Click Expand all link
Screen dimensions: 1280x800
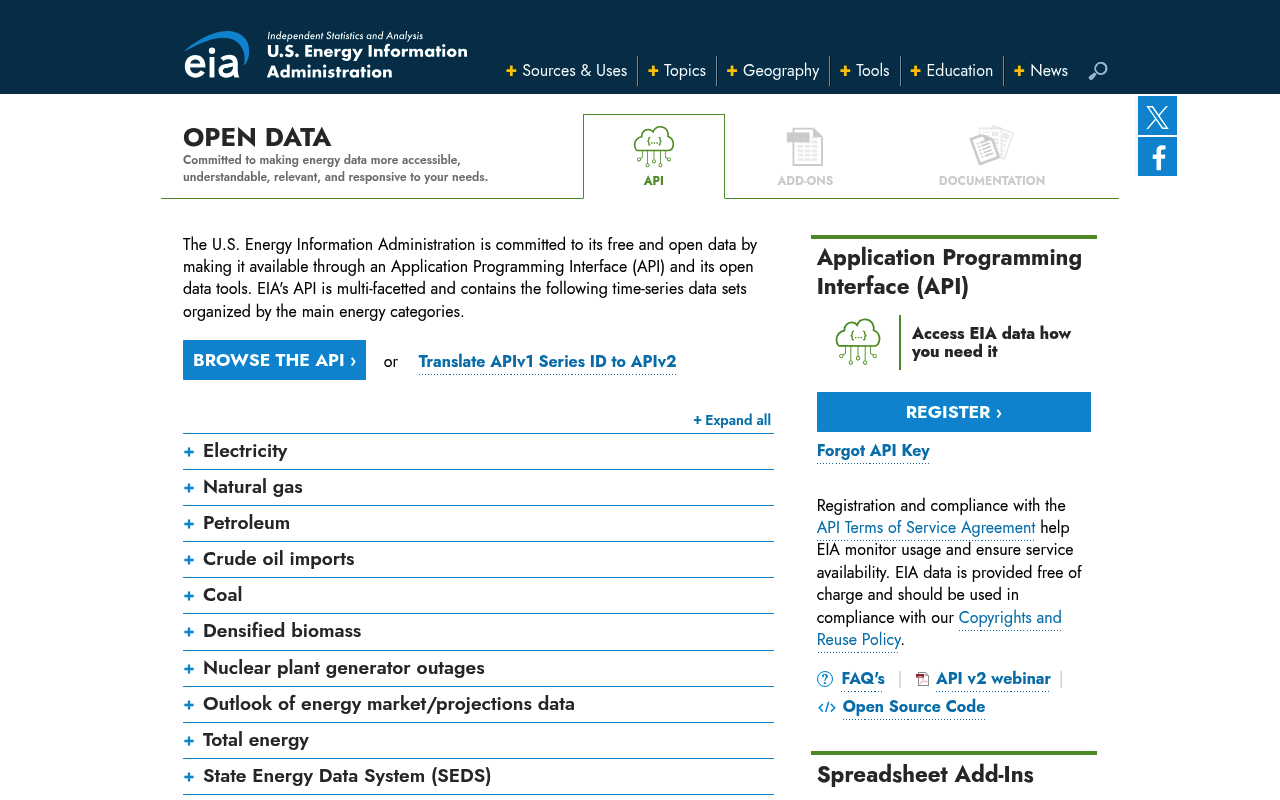click(732, 420)
